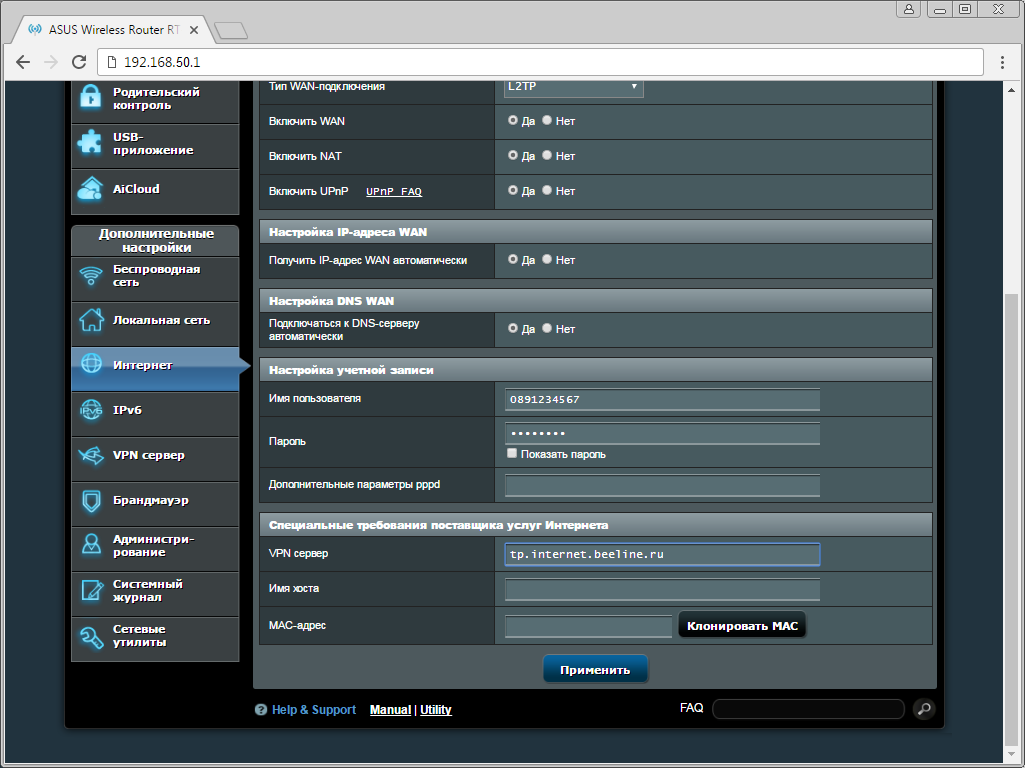Open 'USB-приложение' menu item
Screen dimensions: 1025x768
click(155, 146)
